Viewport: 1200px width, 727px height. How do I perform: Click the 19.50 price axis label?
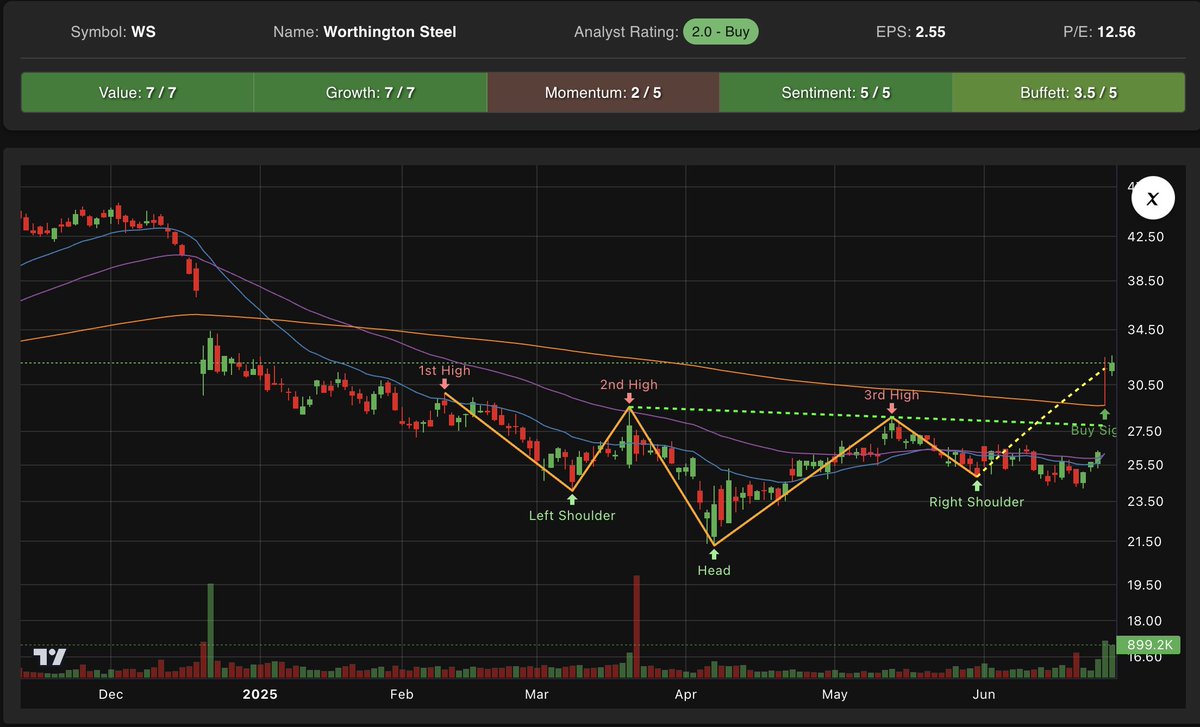pos(1146,585)
